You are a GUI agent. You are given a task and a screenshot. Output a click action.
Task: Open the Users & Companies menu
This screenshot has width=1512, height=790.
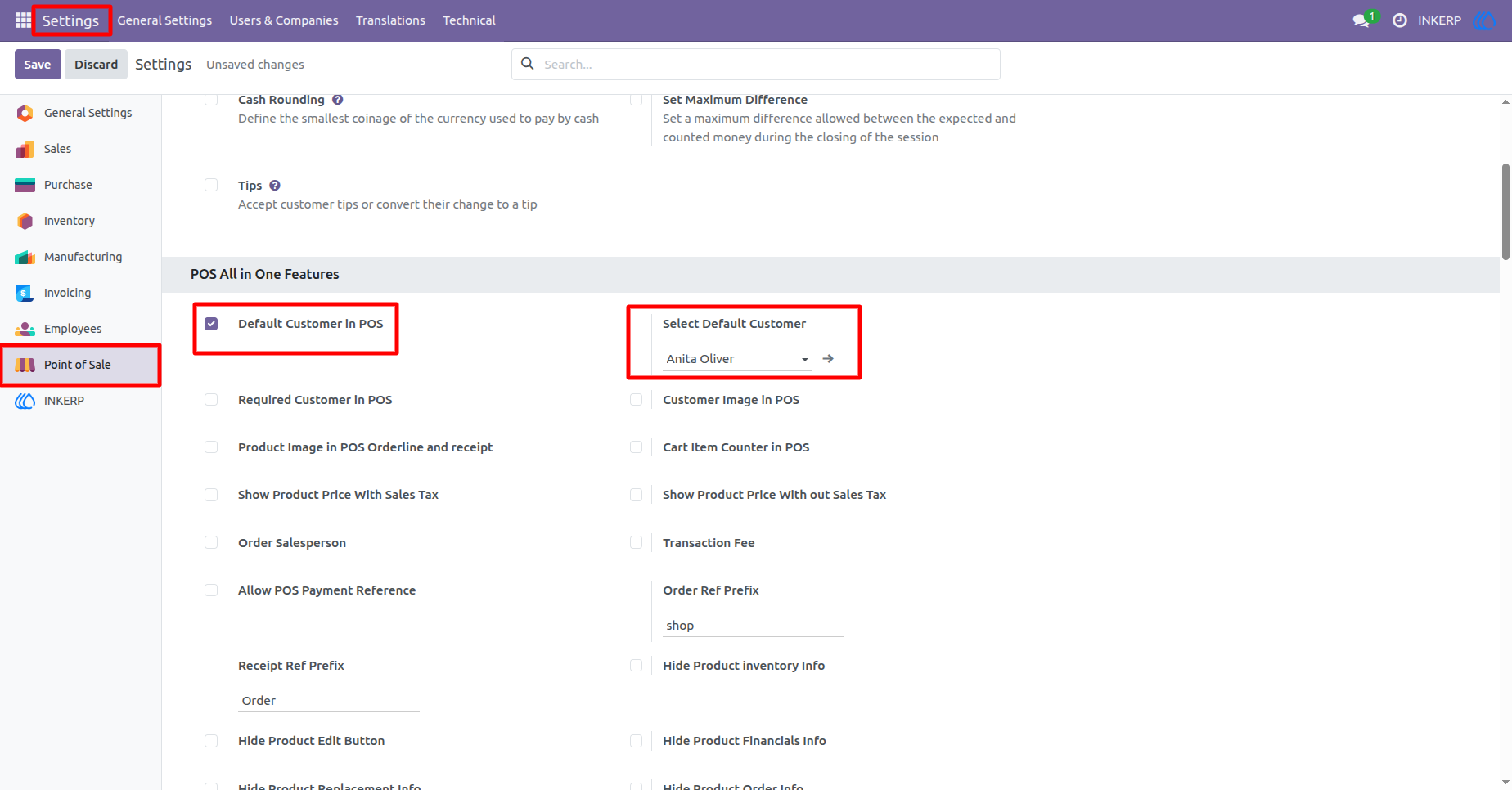coord(284,20)
